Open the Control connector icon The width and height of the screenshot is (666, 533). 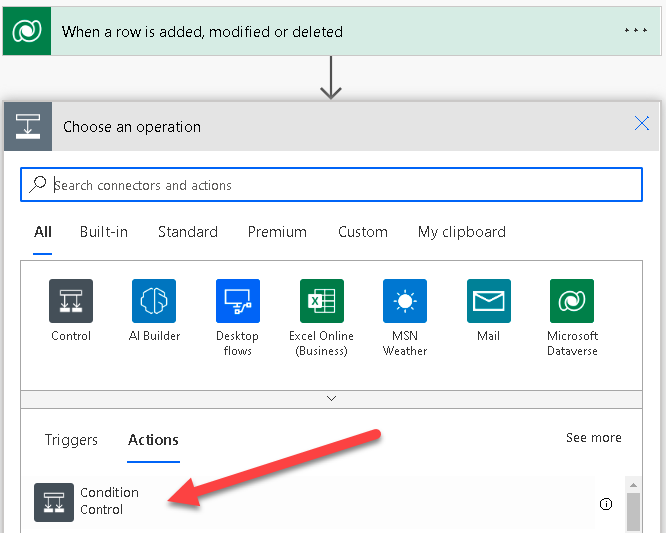coord(71,301)
